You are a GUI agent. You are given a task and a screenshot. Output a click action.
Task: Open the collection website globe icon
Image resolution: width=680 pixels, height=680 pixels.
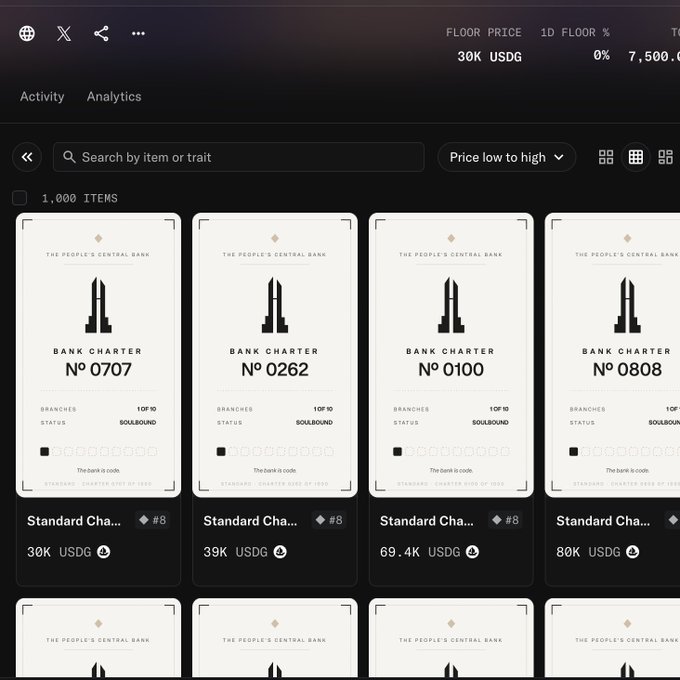click(x=27, y=33)
